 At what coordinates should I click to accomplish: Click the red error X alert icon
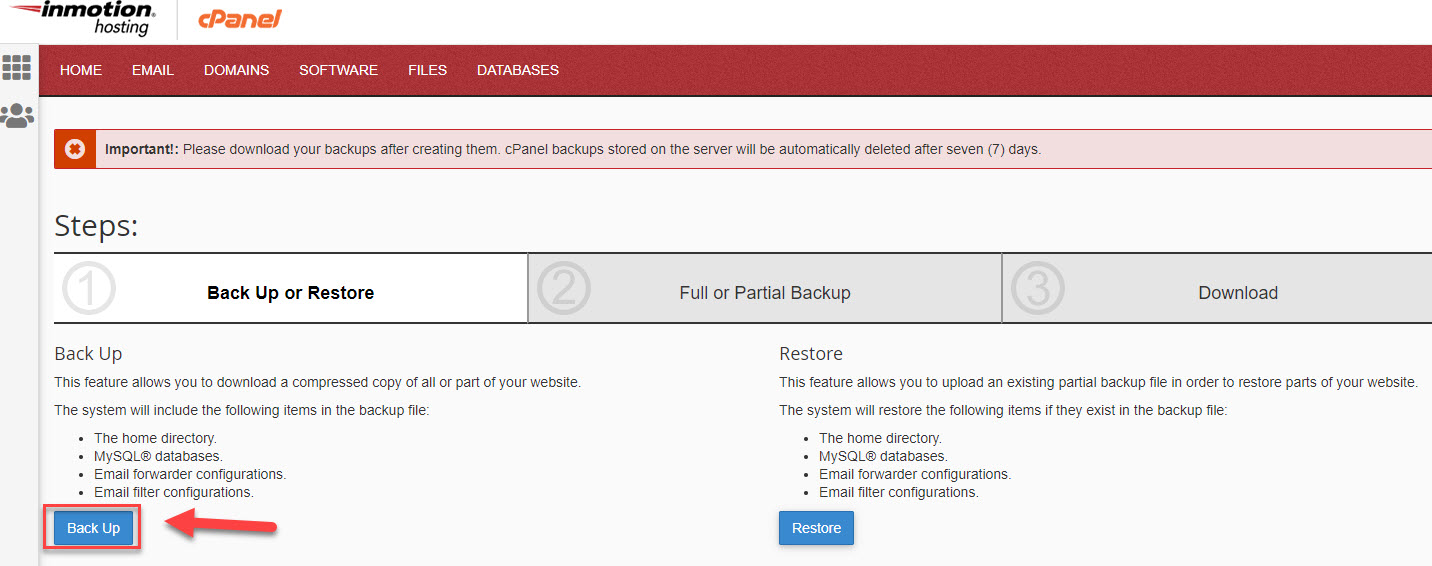click(x=75, y=149)
